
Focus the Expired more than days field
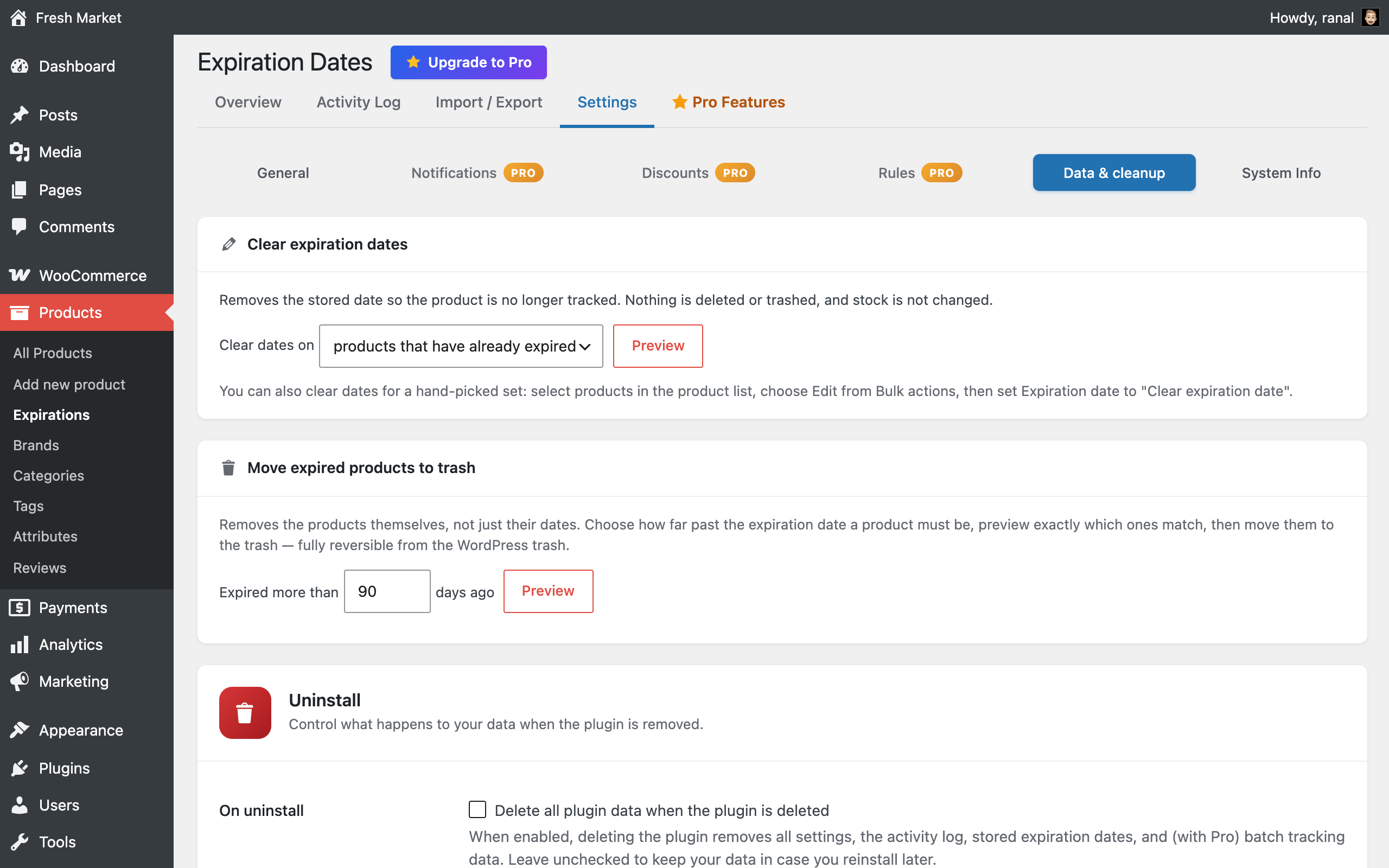(x=387, y=591)
